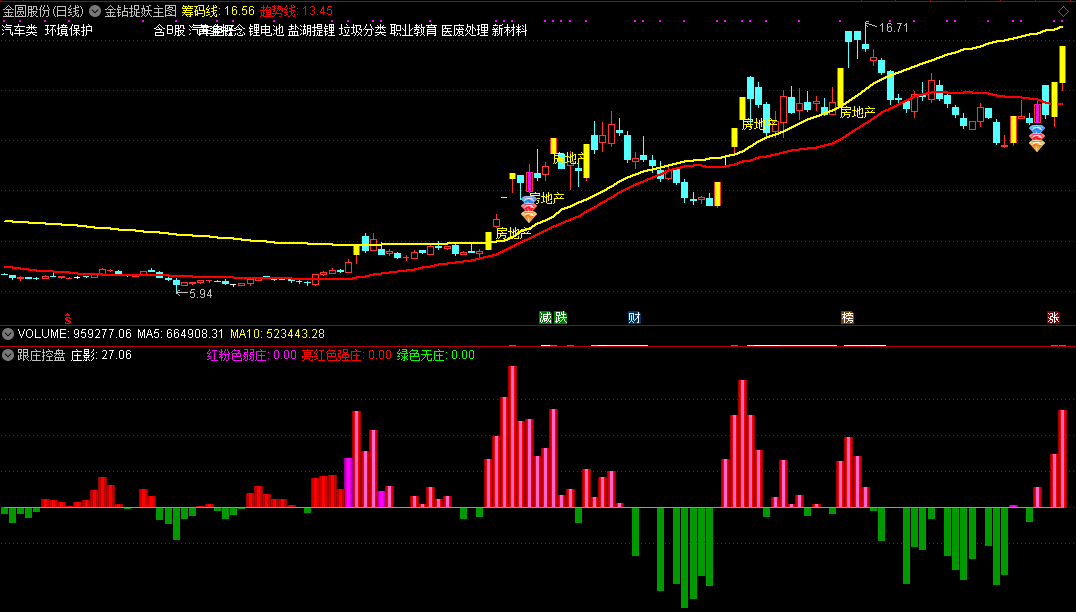
Task: Click the deepest green bar in 跟庄控盘 panel
Action: click(684, 558)
